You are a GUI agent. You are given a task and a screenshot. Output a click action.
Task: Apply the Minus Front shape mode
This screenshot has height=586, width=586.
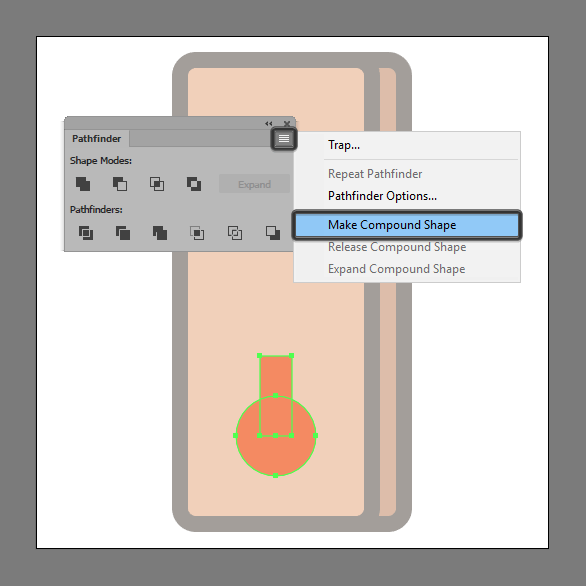[x=120, y=184]
